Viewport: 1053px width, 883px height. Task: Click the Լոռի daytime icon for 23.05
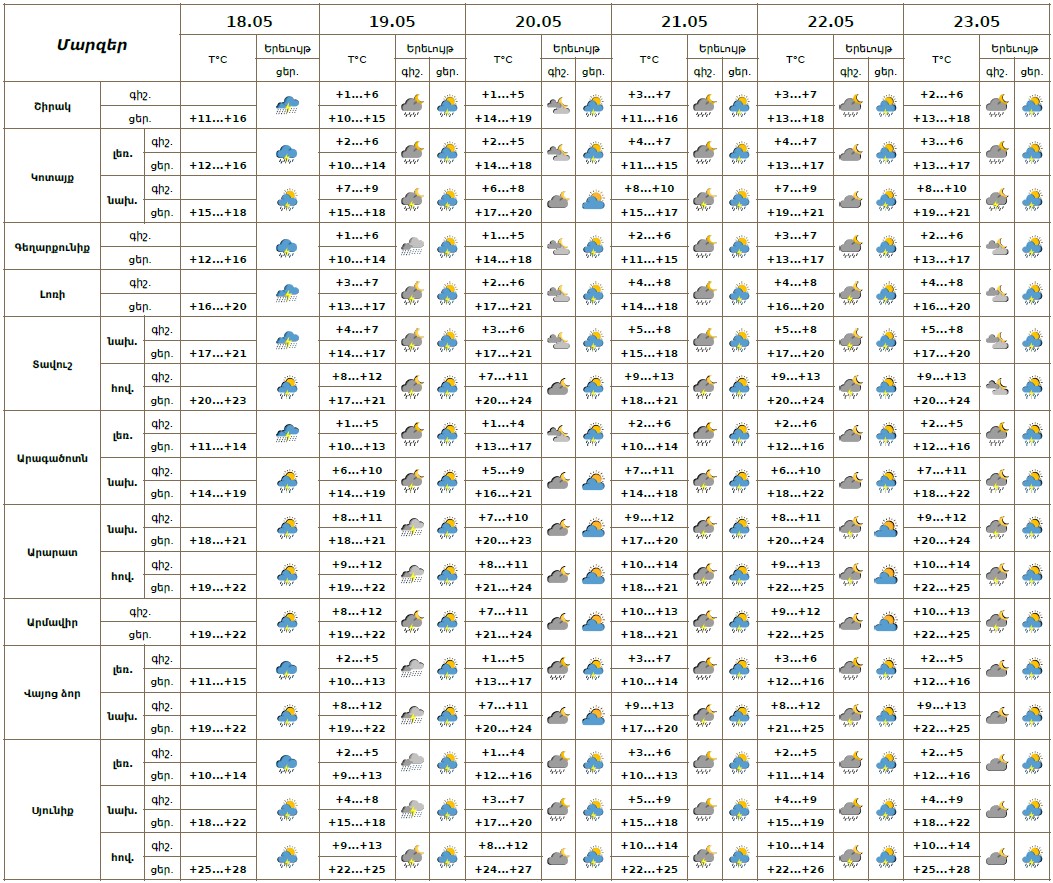point(1032,293)
